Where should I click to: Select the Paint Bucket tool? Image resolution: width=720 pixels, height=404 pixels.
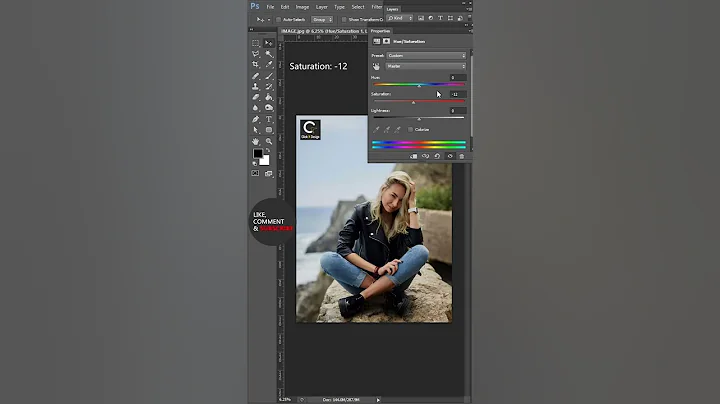click(x=269, y=97)
